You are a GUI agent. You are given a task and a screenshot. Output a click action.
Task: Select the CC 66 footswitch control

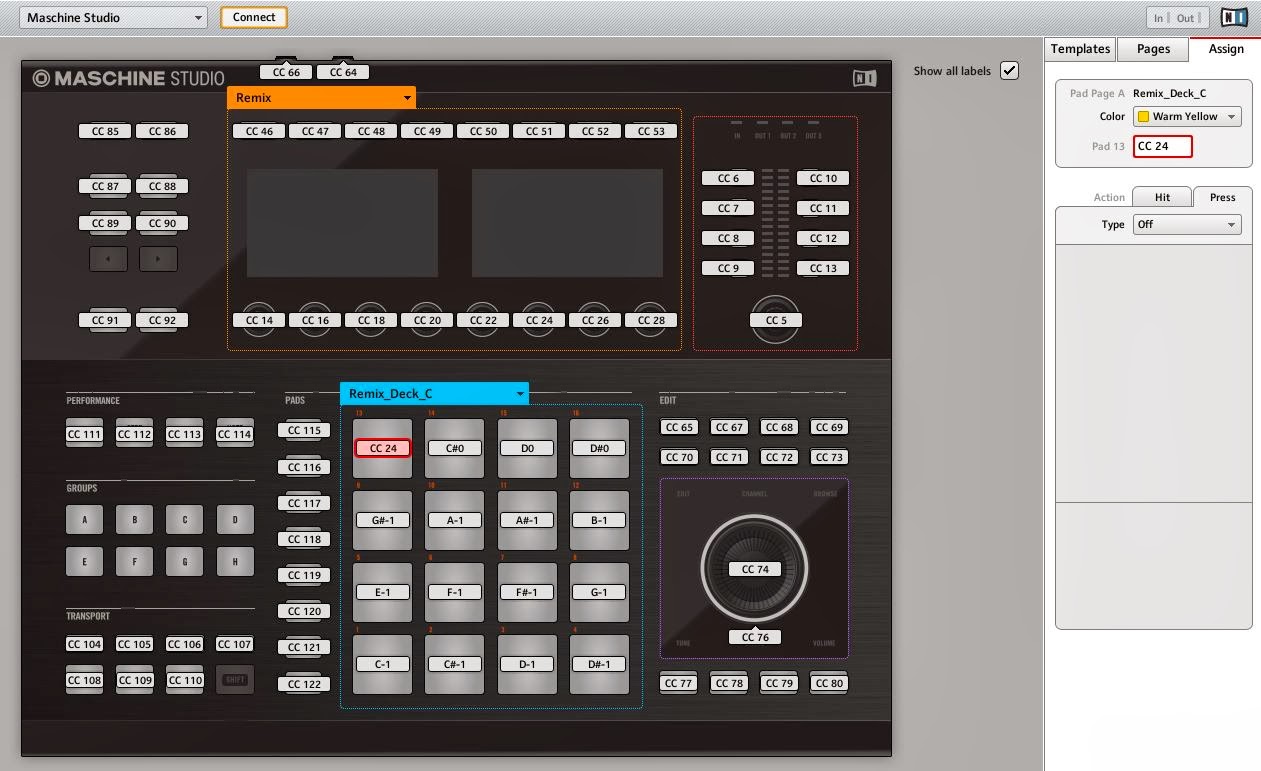[x=286, y=72]
